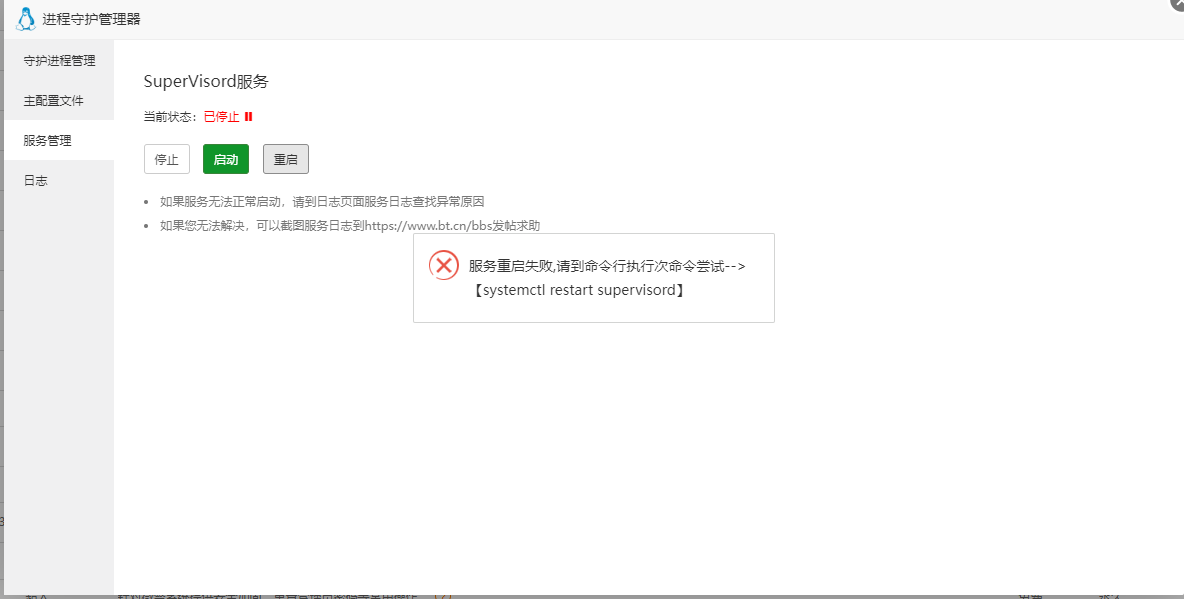This screenshot has height=599, width=1184.
Task: Click the green 启动 button
Action: click(x=226, y=159)
